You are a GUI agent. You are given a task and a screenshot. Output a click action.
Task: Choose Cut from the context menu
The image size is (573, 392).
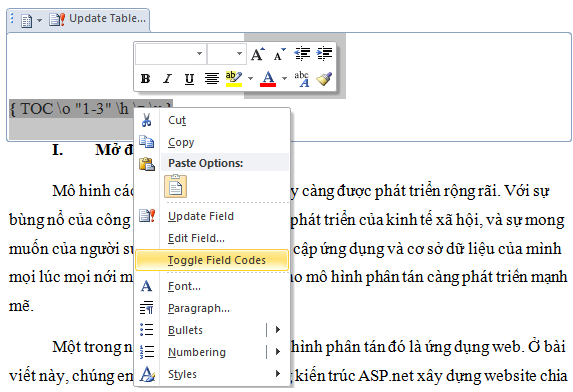tap(212, 120)
